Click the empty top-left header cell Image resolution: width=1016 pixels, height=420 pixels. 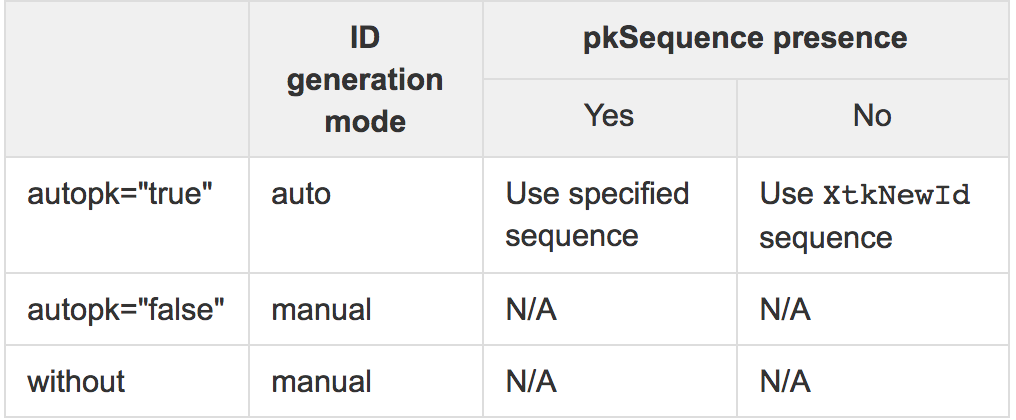pos(126,80)
